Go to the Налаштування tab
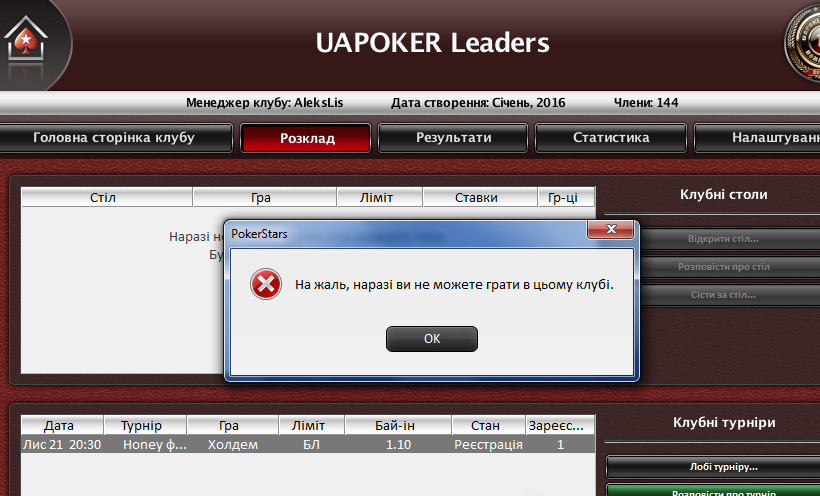The image size is (820, 496). tap(757, 138)
